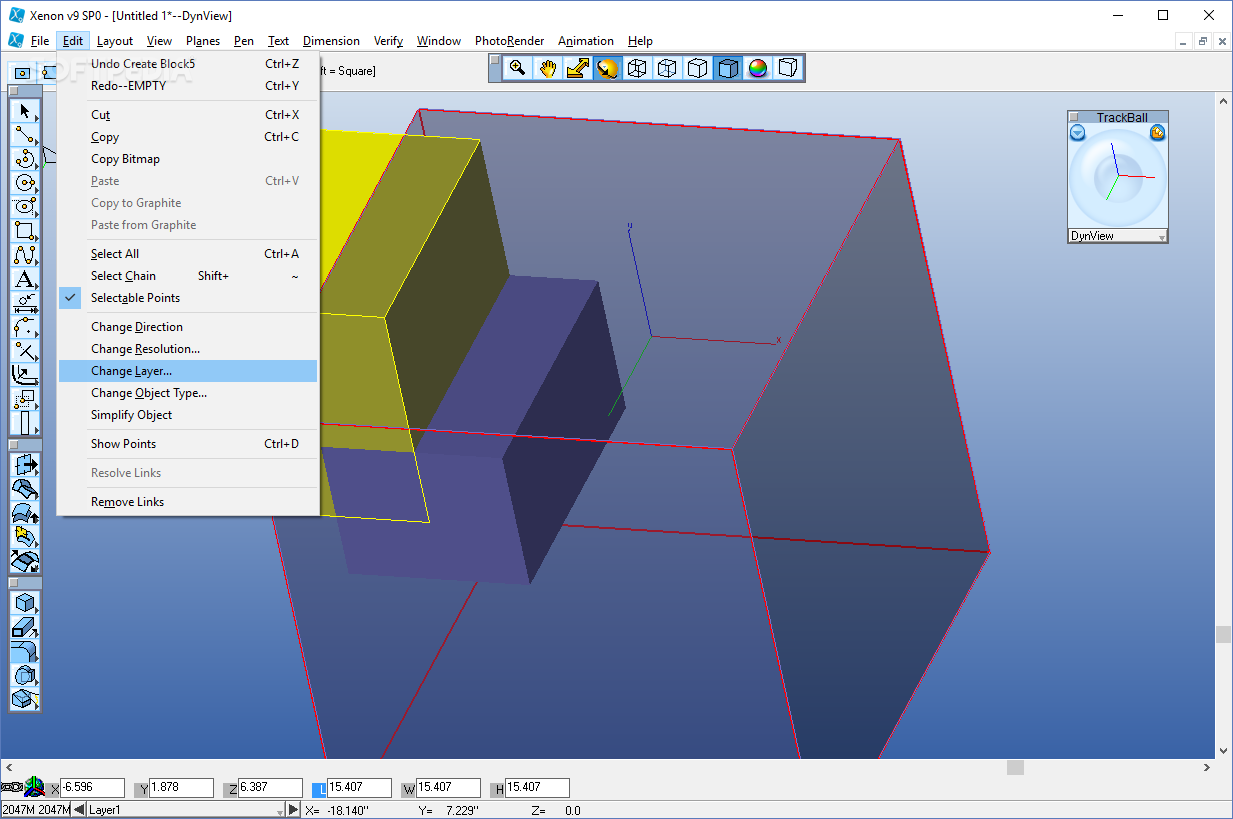The width and height of the screenshot is (1233, 819).
Task: Open the Dimension menu
Action: click(x=331, y=41)
